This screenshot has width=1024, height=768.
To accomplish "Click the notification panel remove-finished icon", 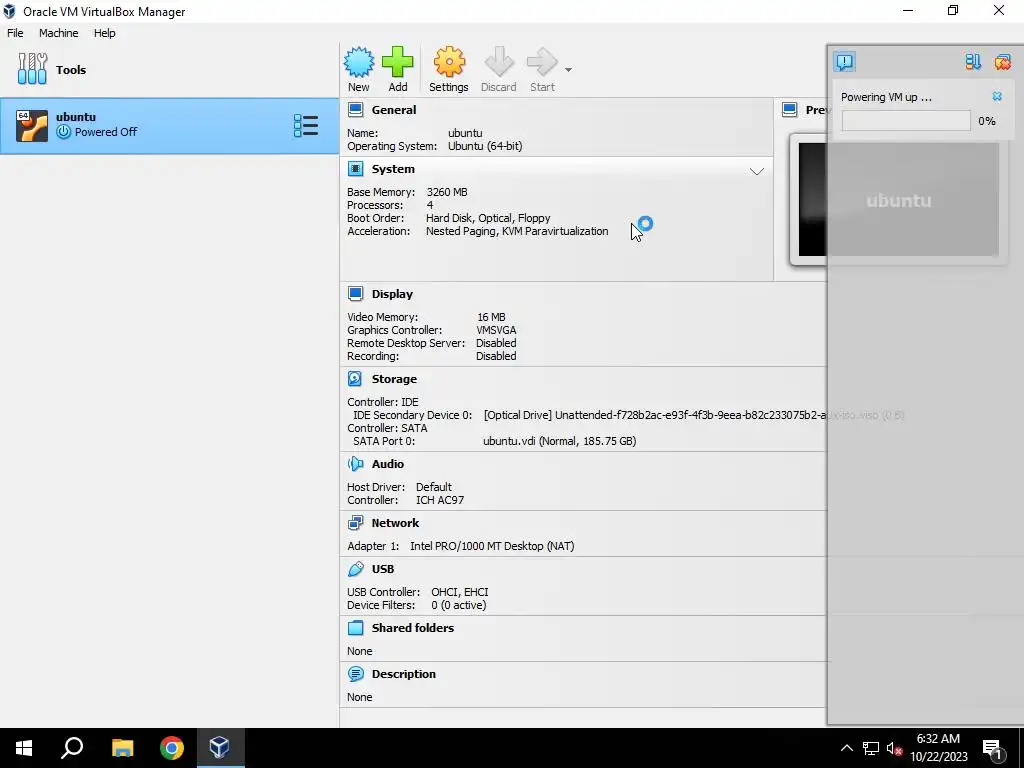I will coord(1002,62).
